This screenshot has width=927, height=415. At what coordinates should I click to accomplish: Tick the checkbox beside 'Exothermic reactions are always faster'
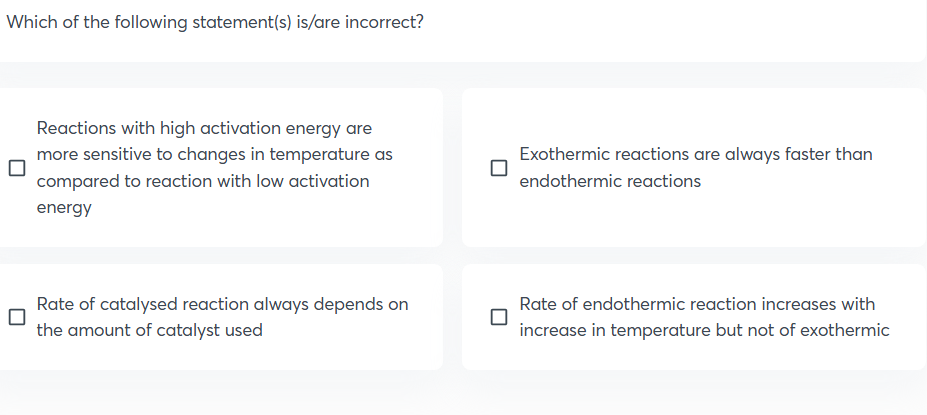point(499,168)
